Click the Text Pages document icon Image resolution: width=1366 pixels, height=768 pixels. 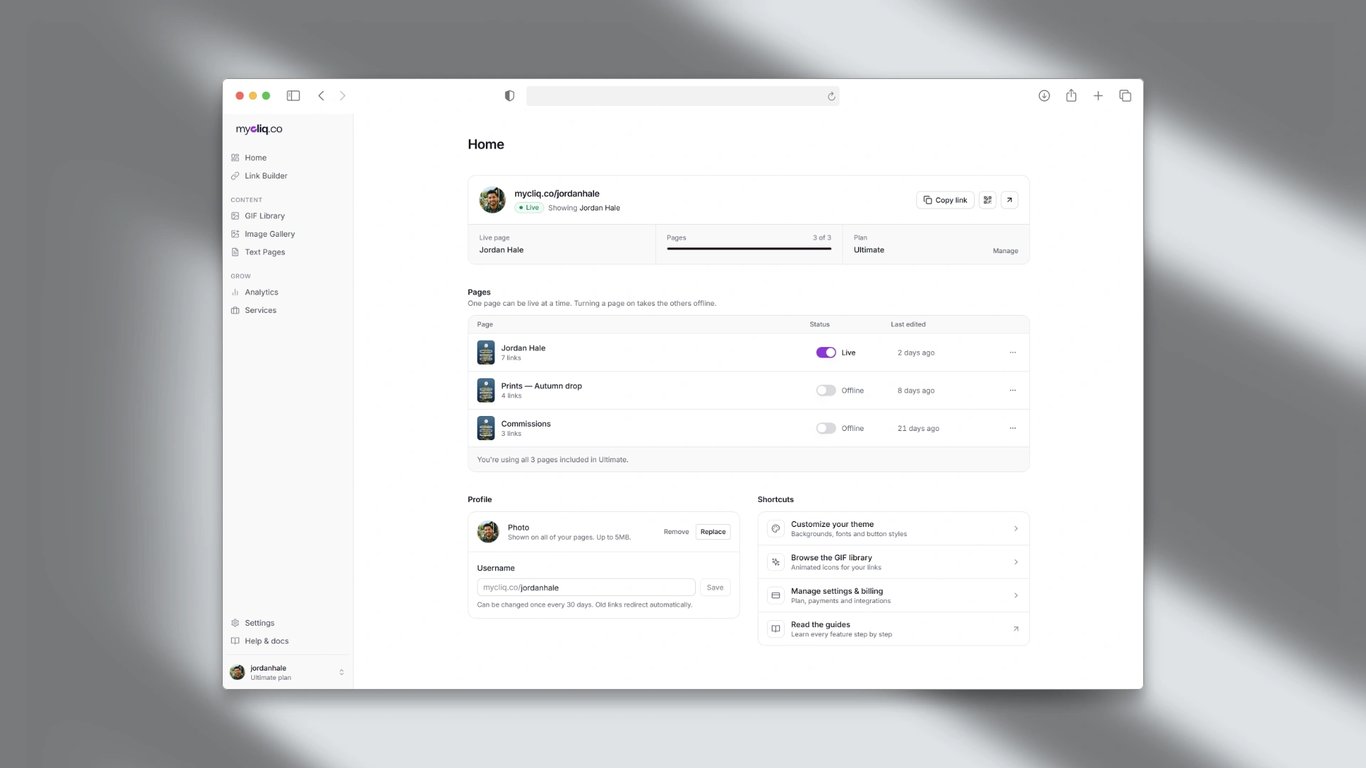(235, 252)
